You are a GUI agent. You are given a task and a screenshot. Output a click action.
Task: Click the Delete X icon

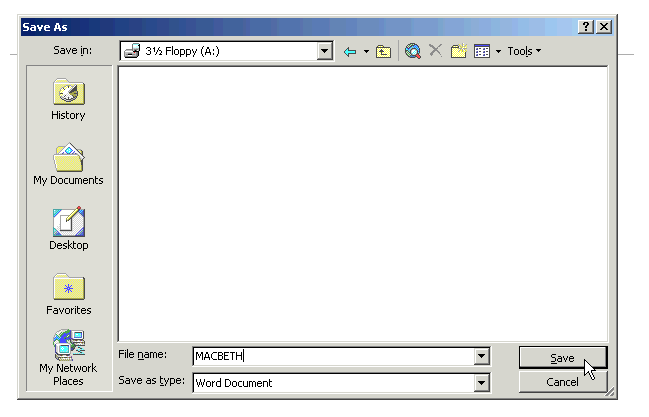tap(435, 51)
